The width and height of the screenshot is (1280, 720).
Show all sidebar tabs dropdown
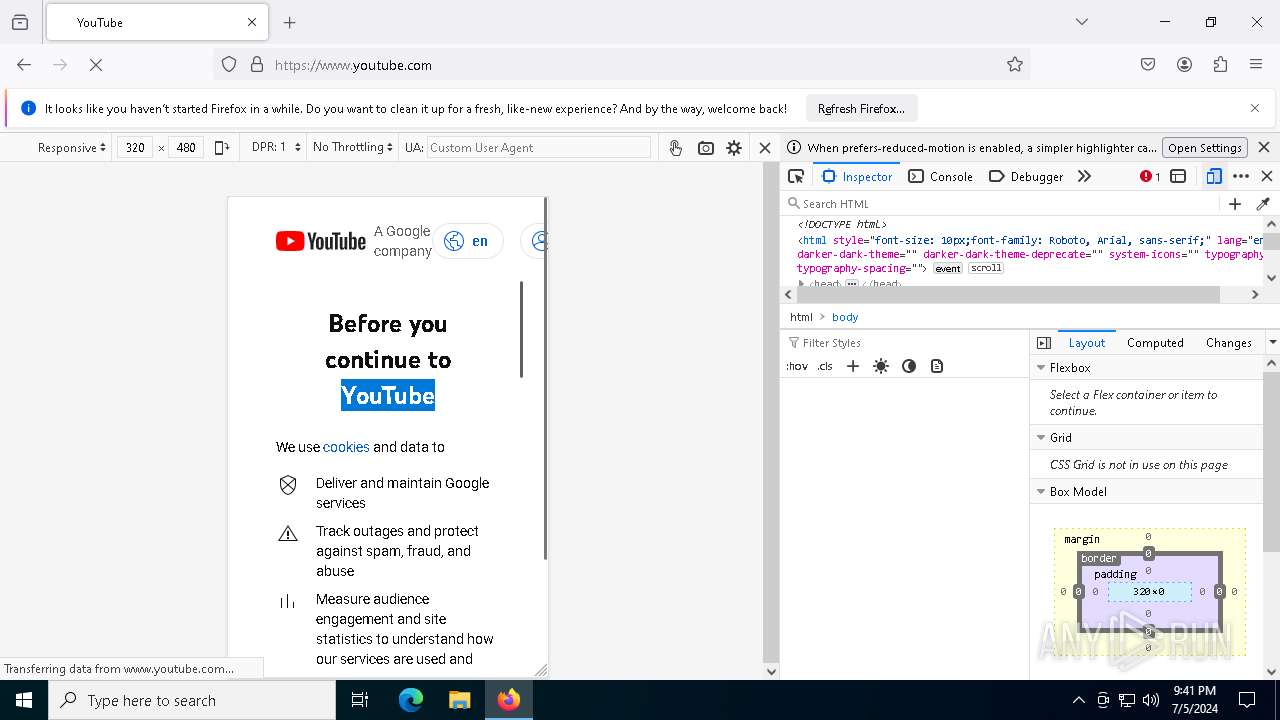[1272, 342]
